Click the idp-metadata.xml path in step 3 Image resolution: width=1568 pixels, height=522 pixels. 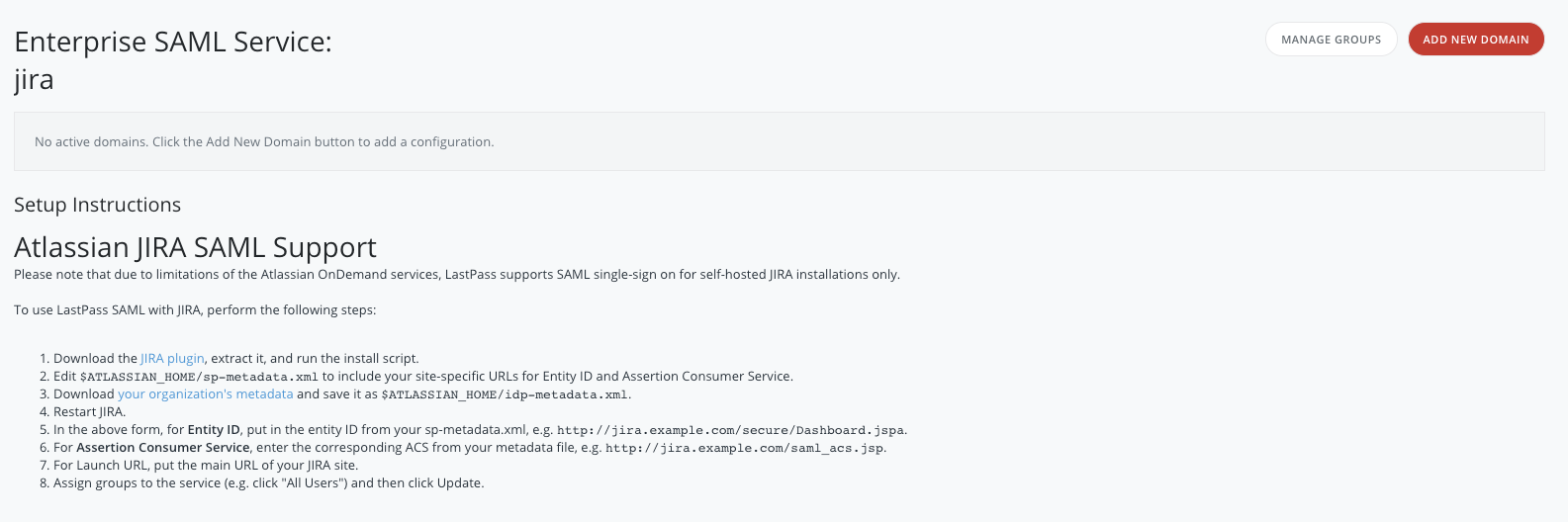[505, 394]
